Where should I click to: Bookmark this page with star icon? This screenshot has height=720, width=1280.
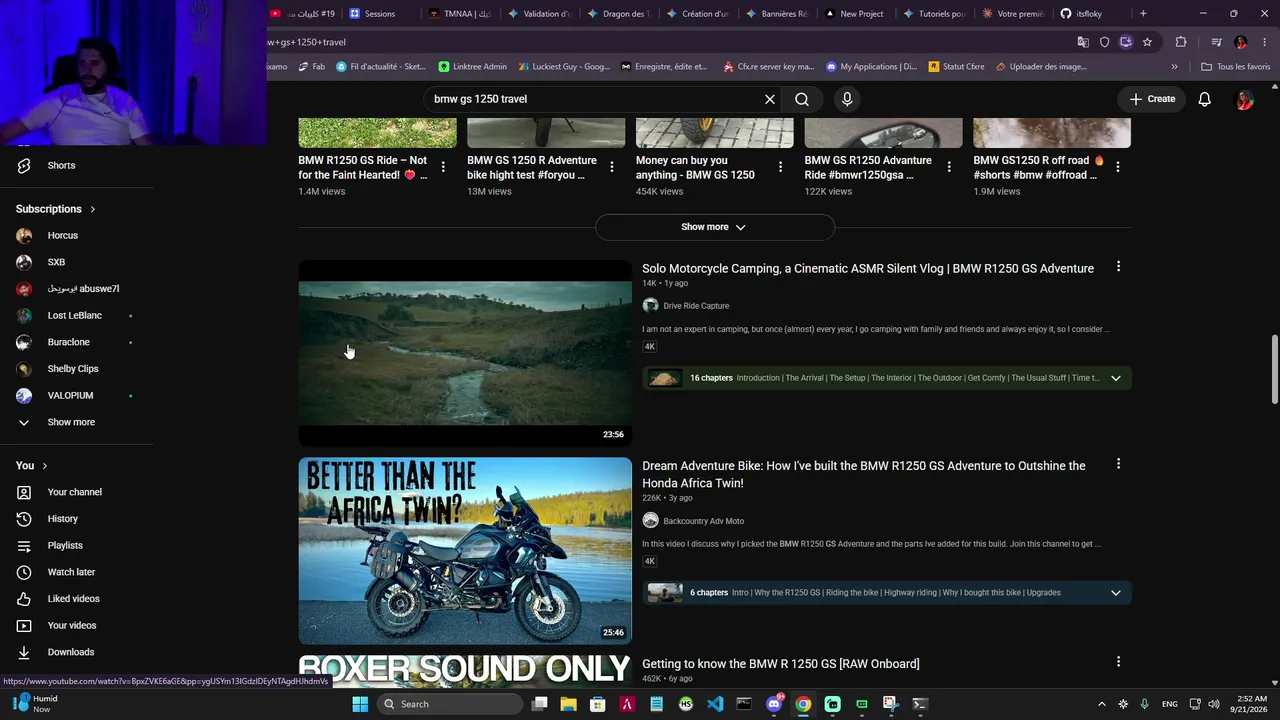1147,42
